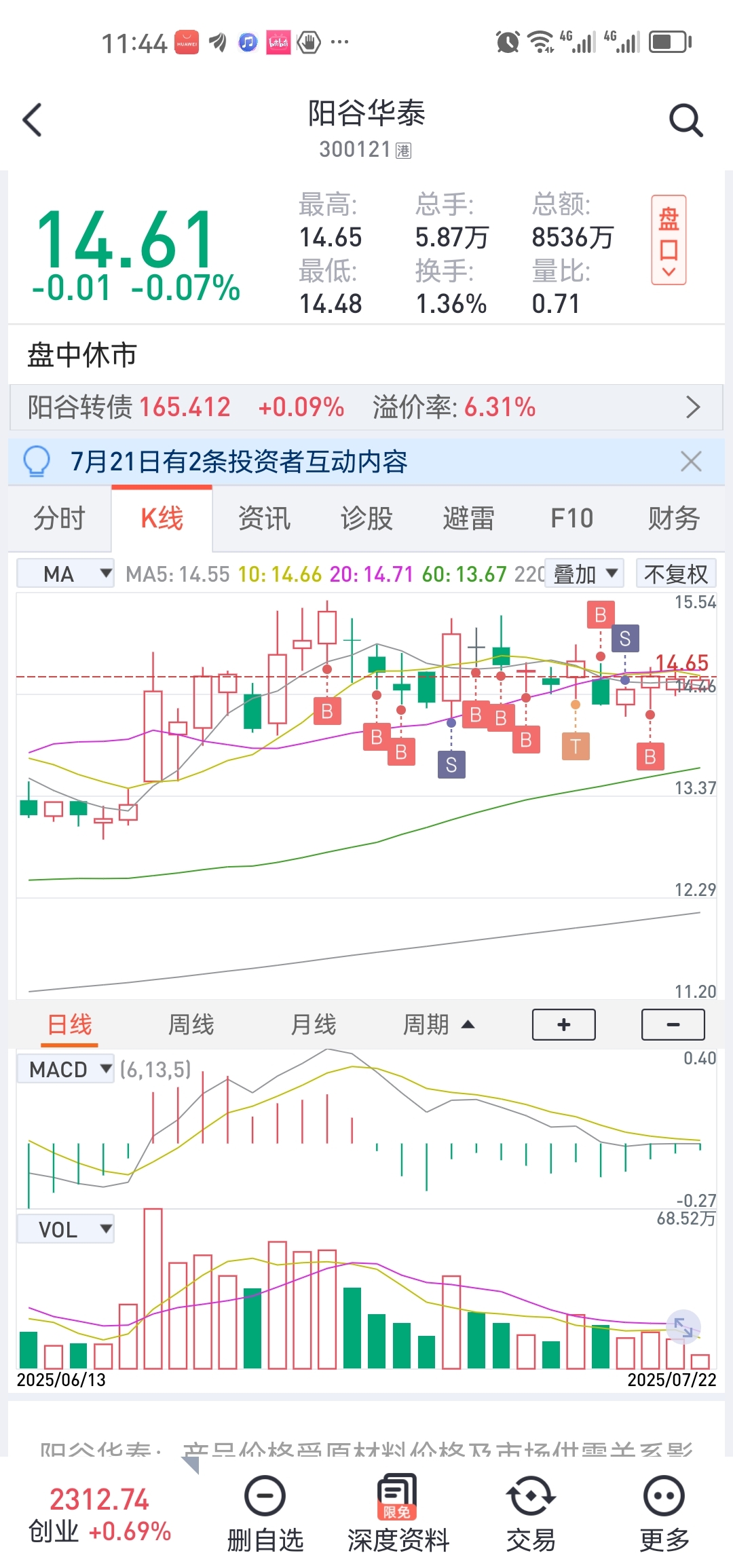Screen dimensions: 733x1568
Task: Tap the start date 2025/06/13
Action: (x=61, y=1379)
